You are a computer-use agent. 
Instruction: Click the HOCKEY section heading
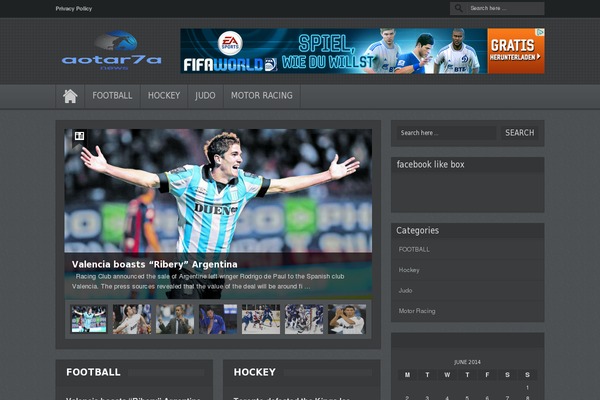pyautogui.click(x=254, y=372)
